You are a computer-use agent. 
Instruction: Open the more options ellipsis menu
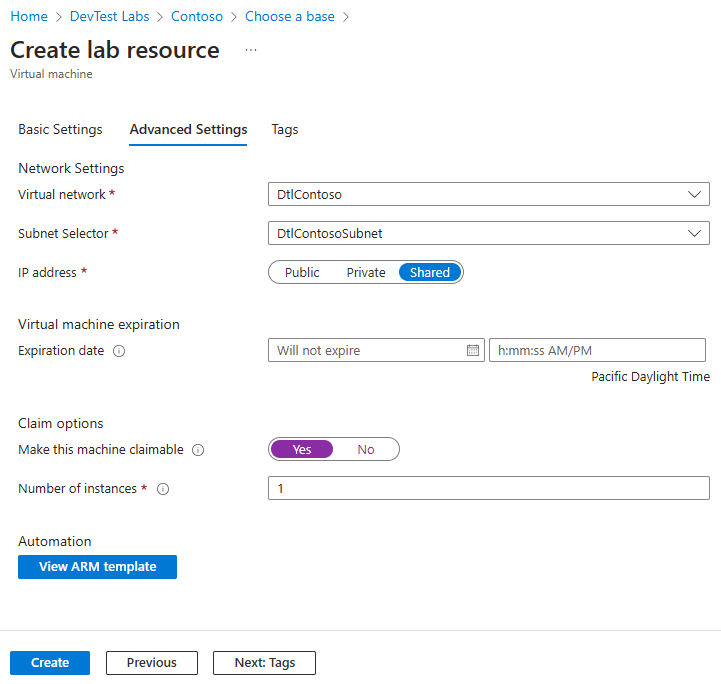[x=250, y=50]
